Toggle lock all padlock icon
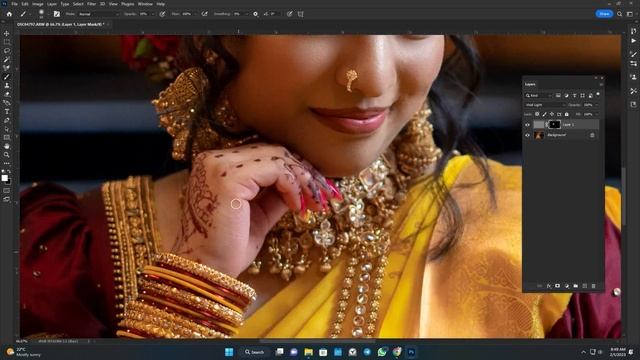Screen dimensions: 640x360 [567, 114]
